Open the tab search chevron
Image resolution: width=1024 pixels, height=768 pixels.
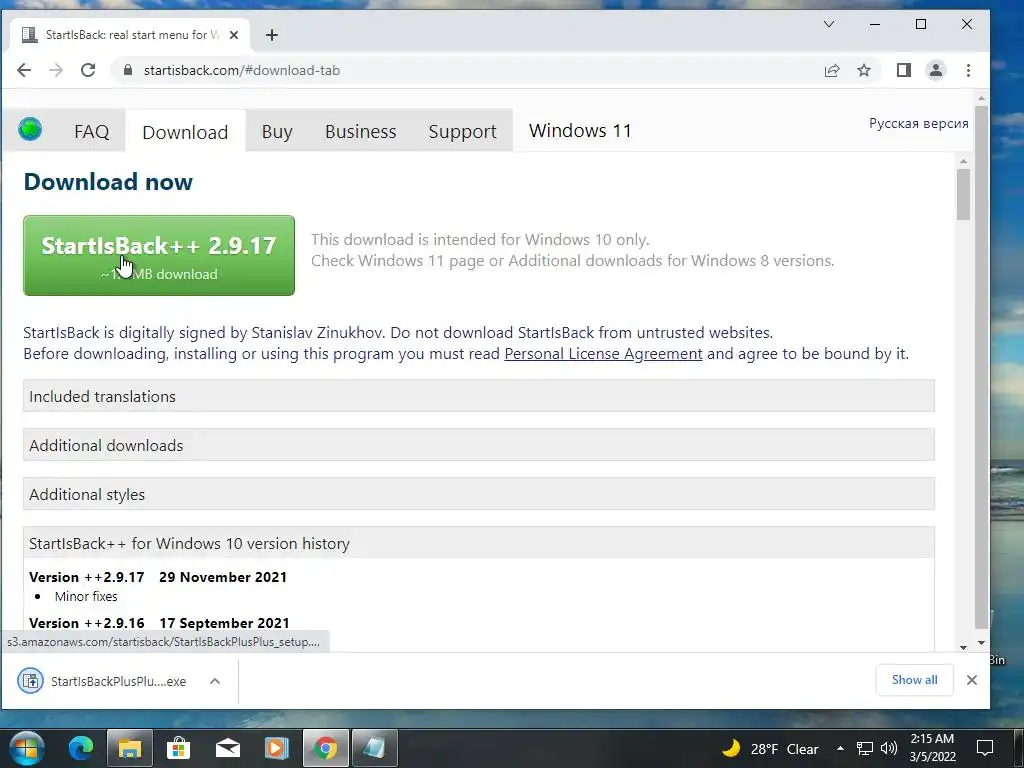[829, 24]
